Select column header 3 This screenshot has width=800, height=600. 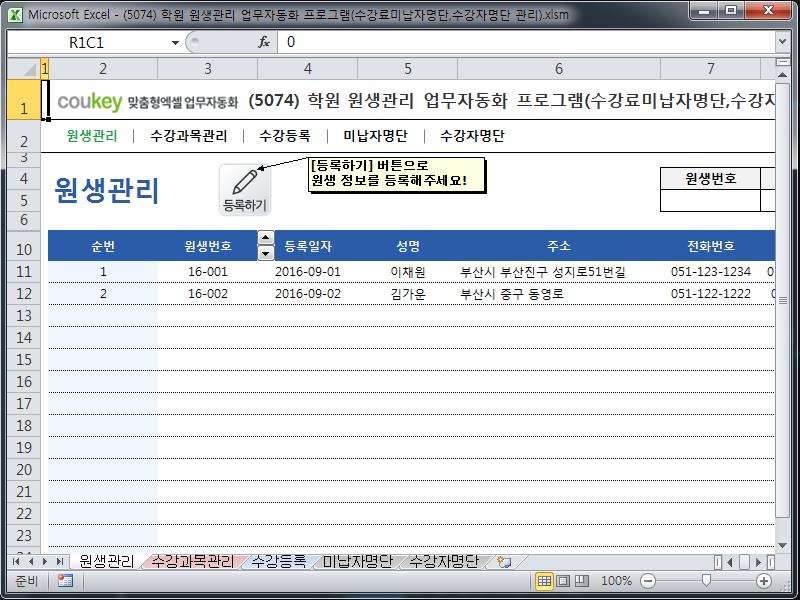208,68
